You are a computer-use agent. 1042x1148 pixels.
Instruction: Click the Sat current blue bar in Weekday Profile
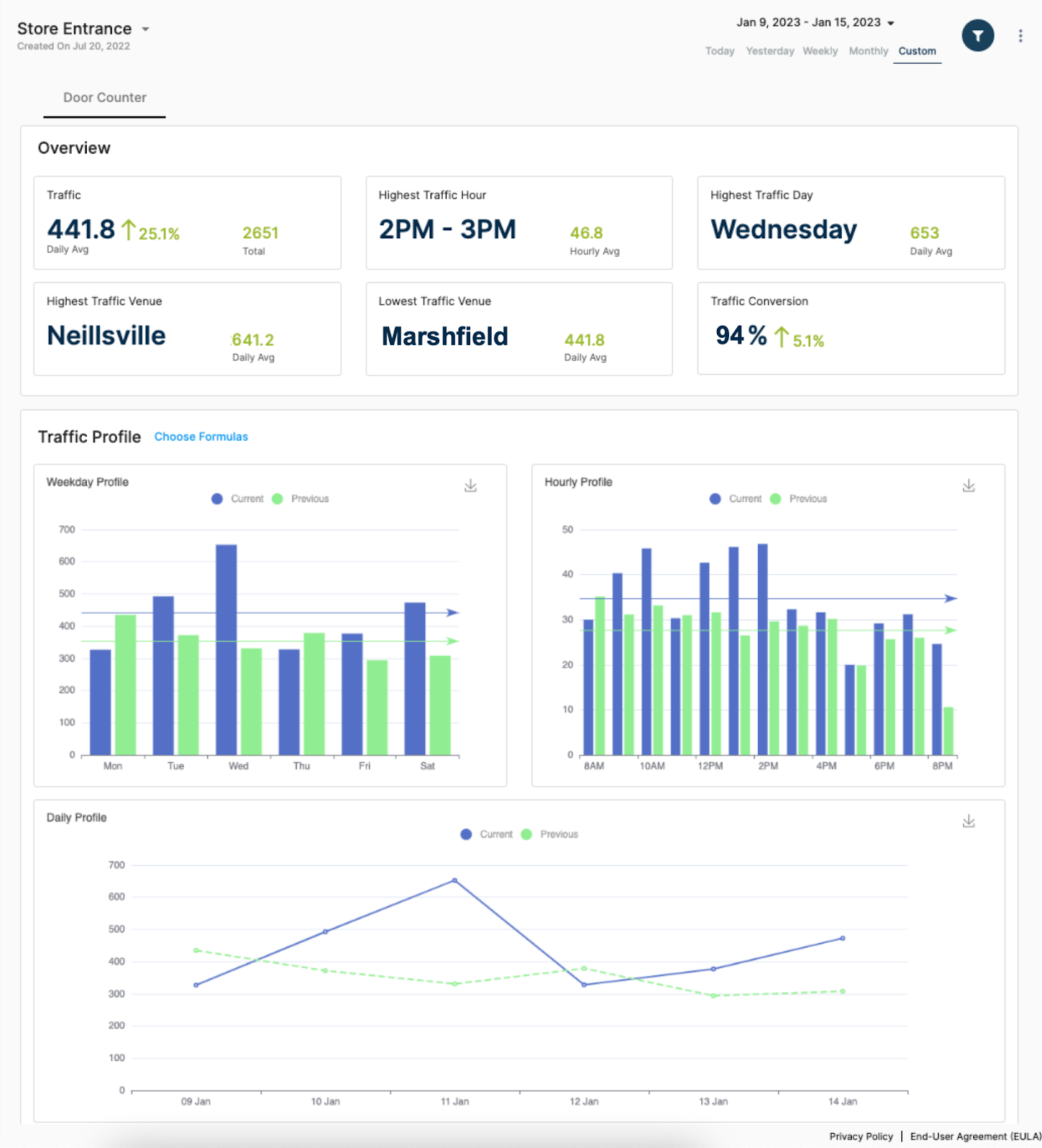click(415, 679)
